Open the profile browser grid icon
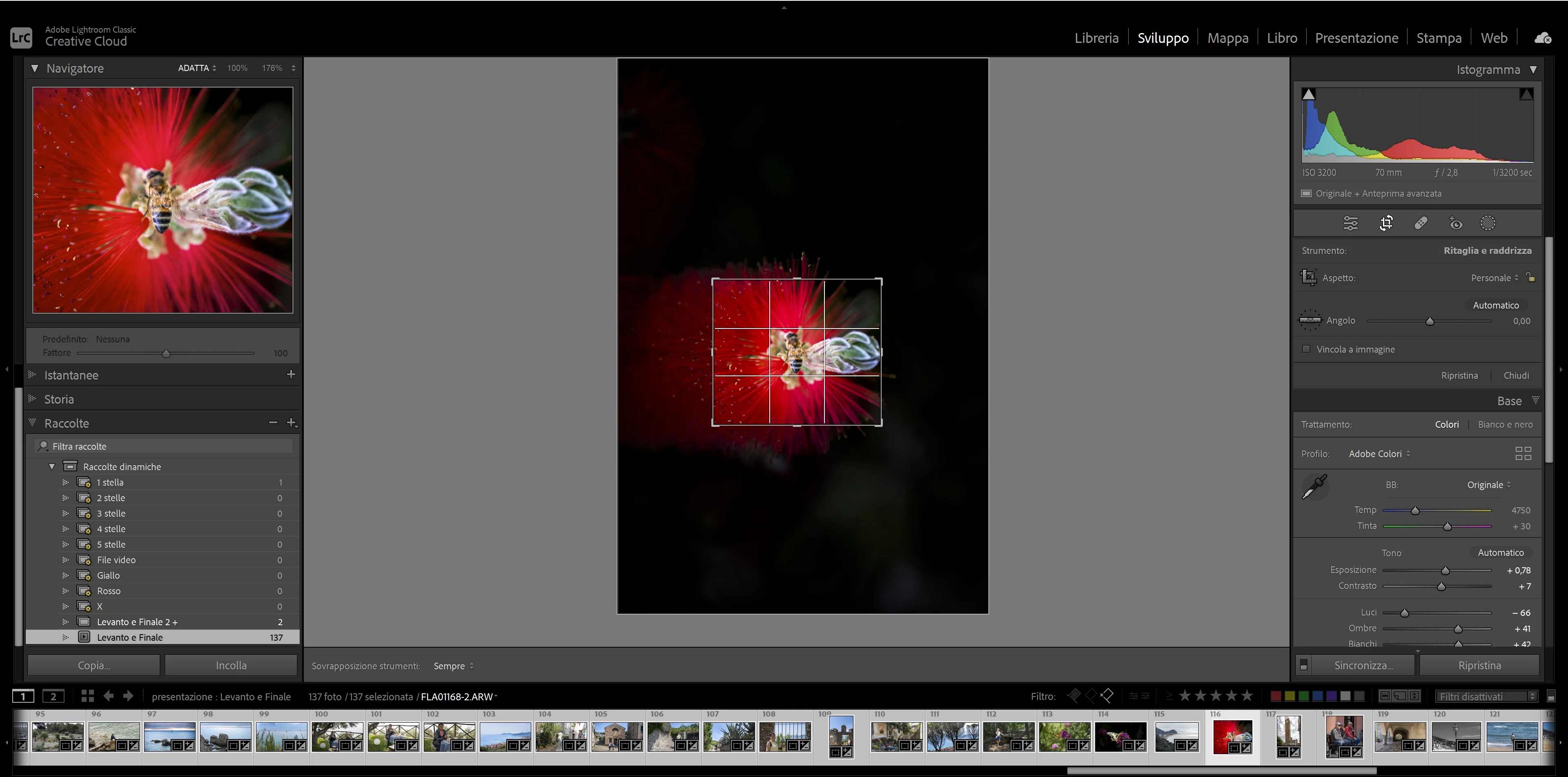1568x777 pixels. click(1523, 453)
